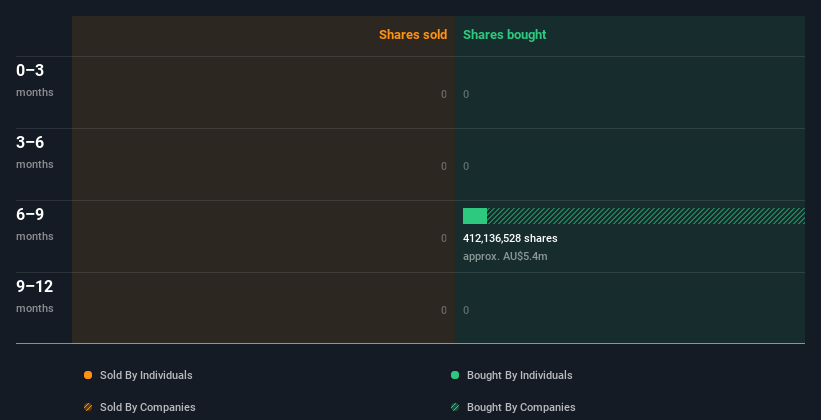Select the Sold By Individuals legend label

pos(146,375)
